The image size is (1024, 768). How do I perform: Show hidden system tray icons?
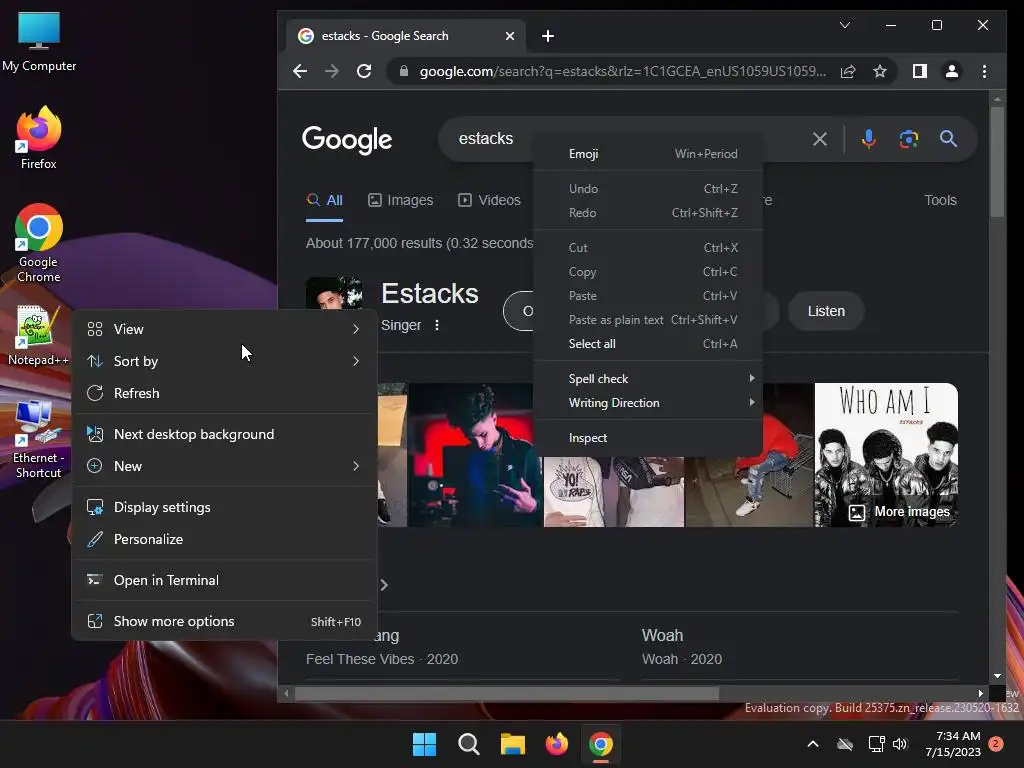click(x=812, y=744)
